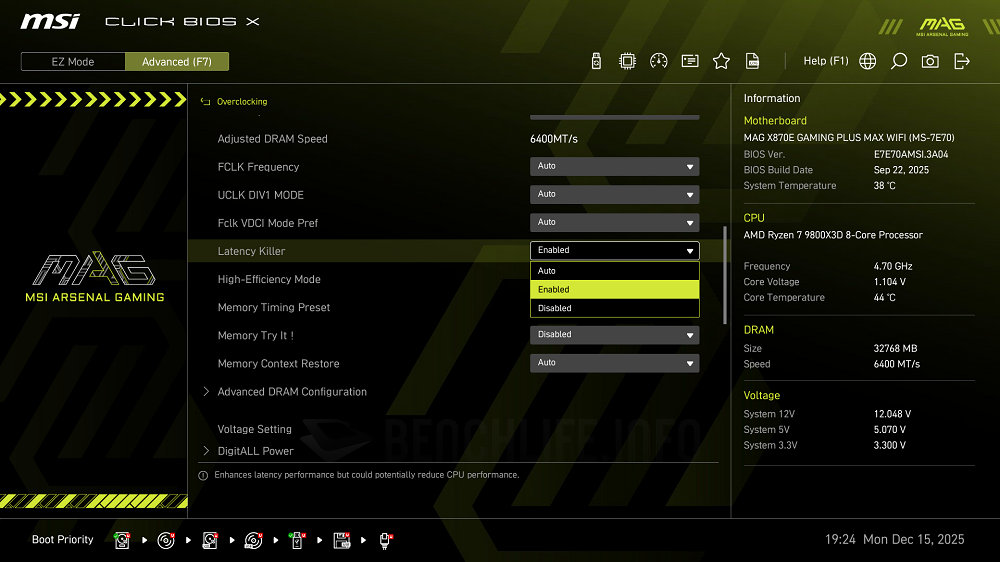Select Enabled option for Latency Killer

point(614,289)
